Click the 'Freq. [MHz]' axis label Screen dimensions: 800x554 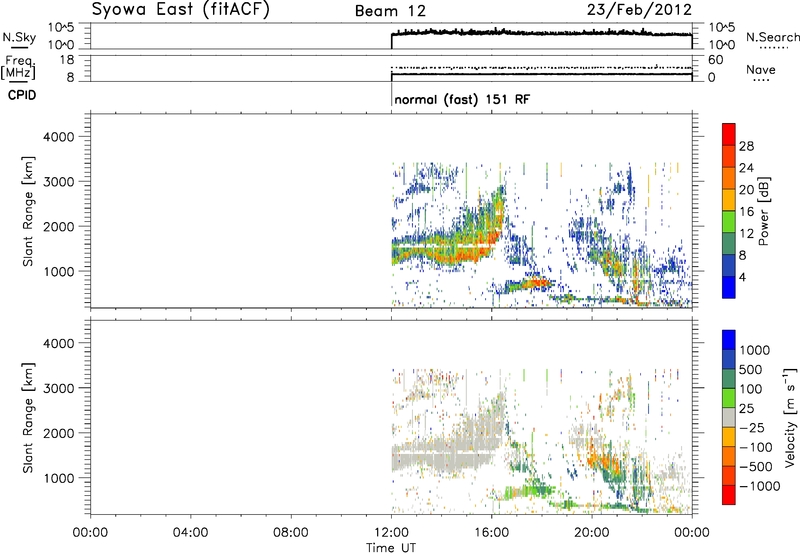tap(19, 68)
